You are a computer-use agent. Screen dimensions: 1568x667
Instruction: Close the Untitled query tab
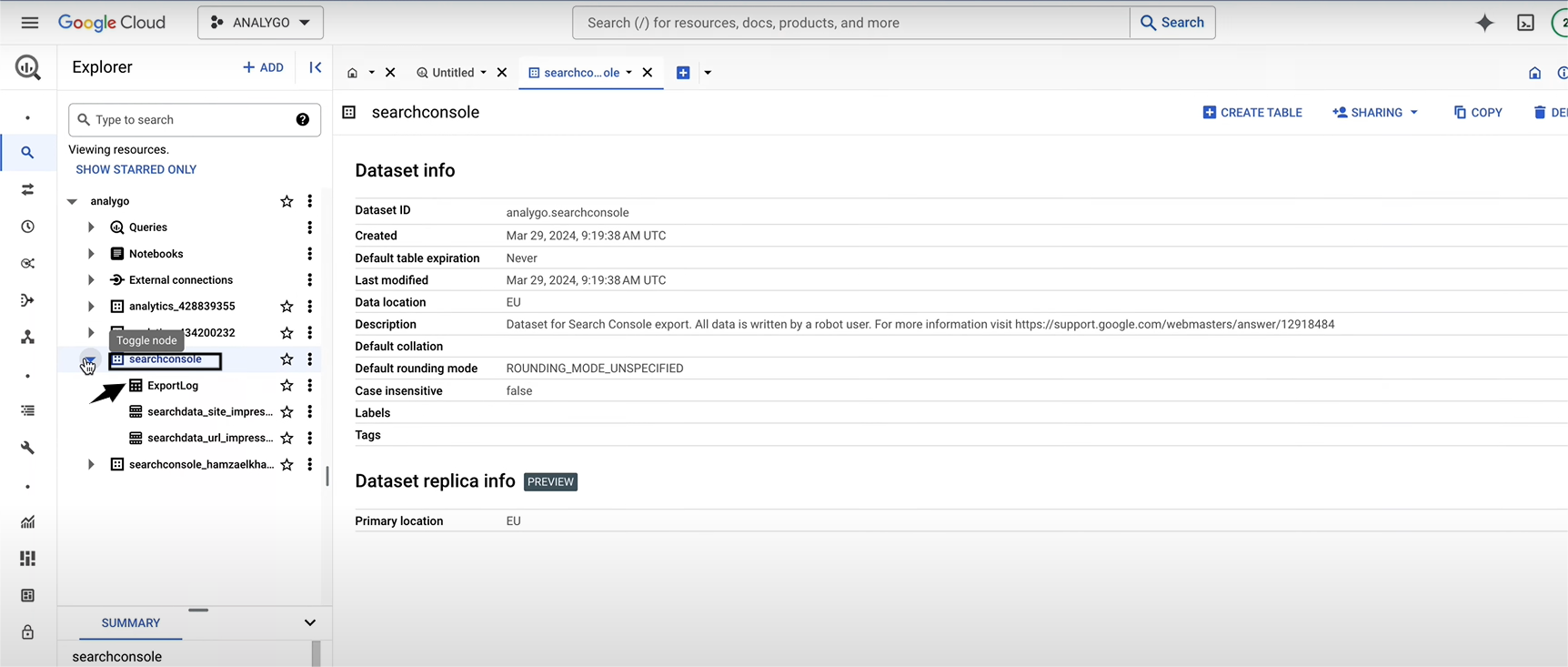coord(502,73)
